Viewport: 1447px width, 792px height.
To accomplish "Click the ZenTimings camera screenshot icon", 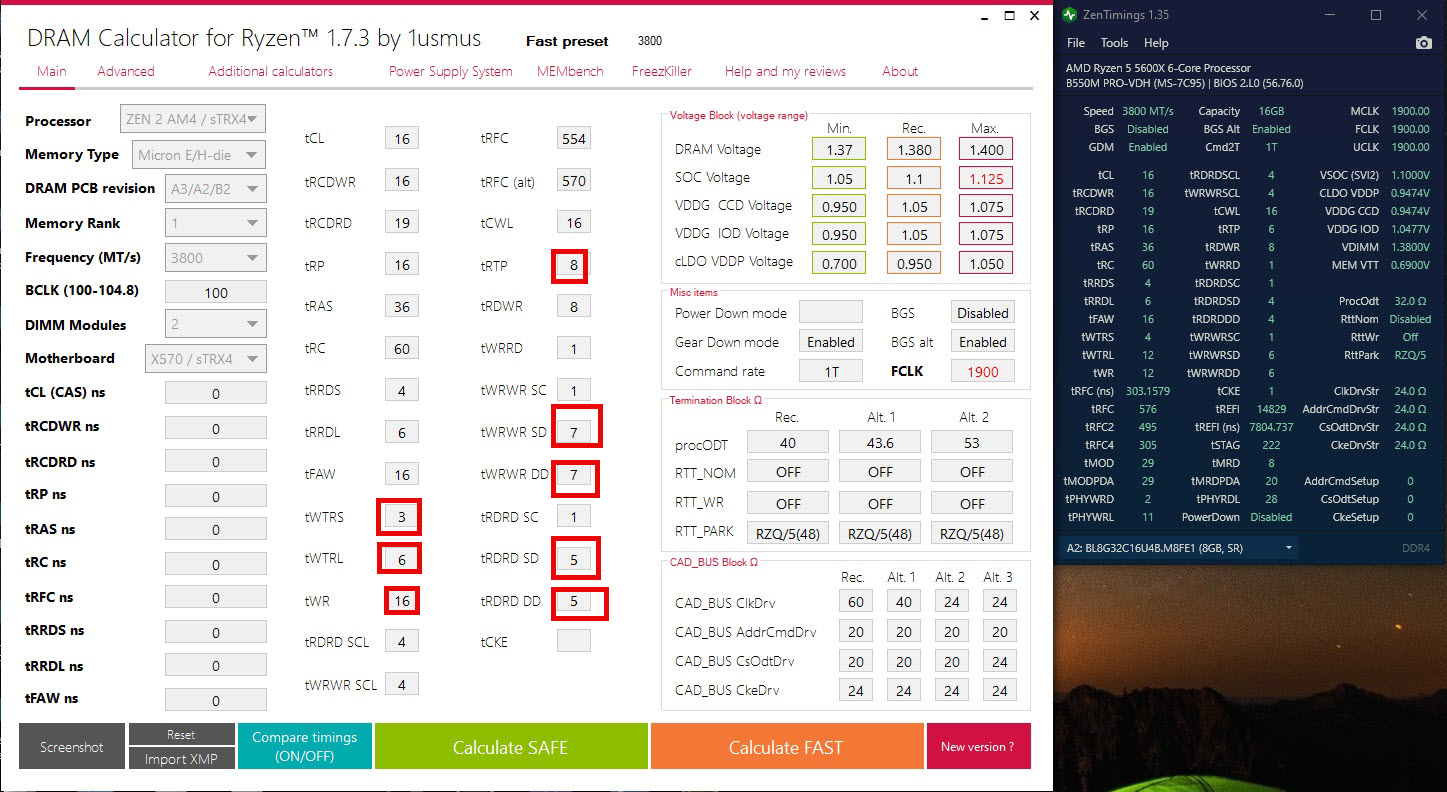I will point(1423,43).
